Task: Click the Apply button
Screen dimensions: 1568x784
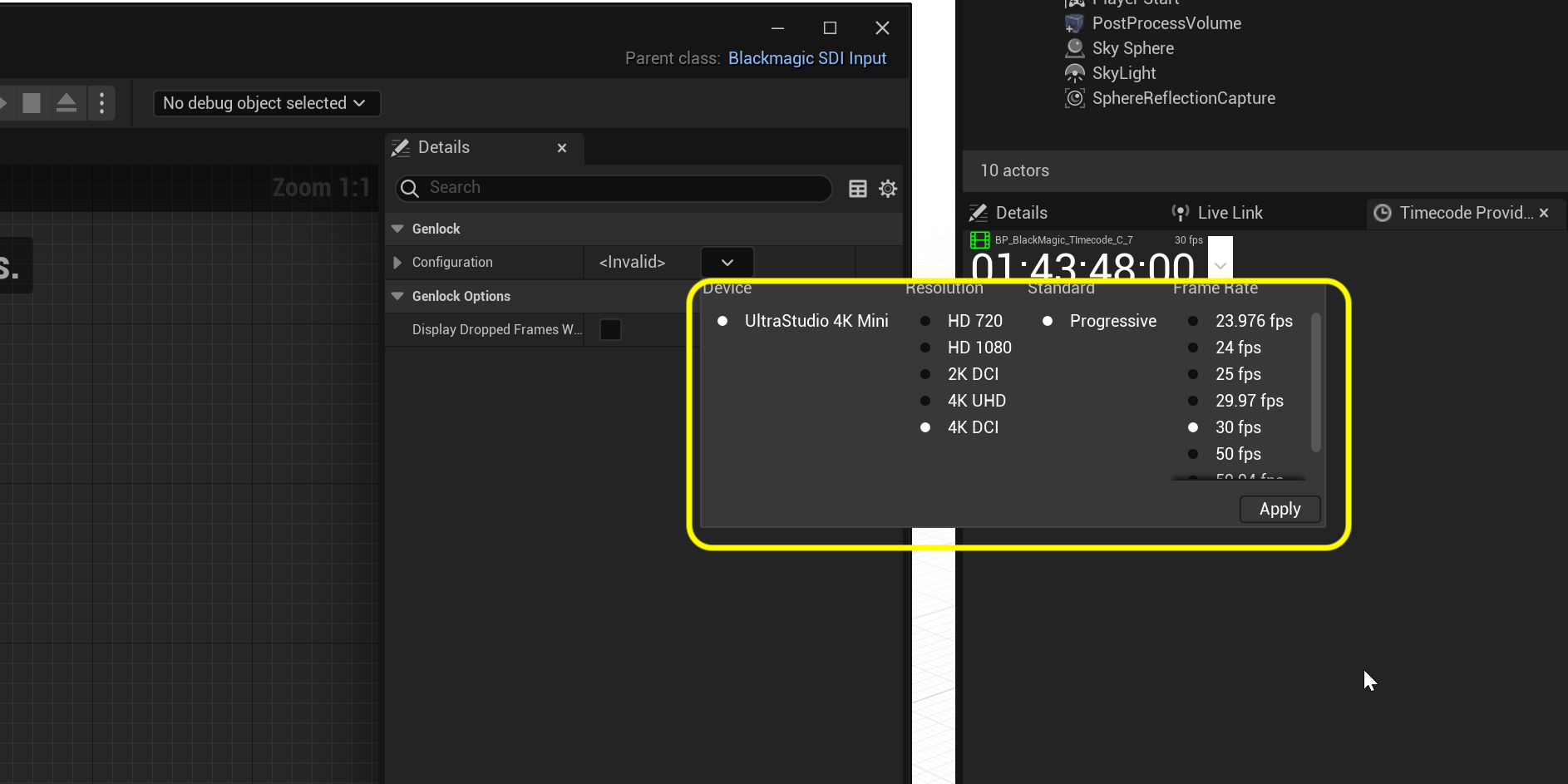Action: coord(1280,510)
